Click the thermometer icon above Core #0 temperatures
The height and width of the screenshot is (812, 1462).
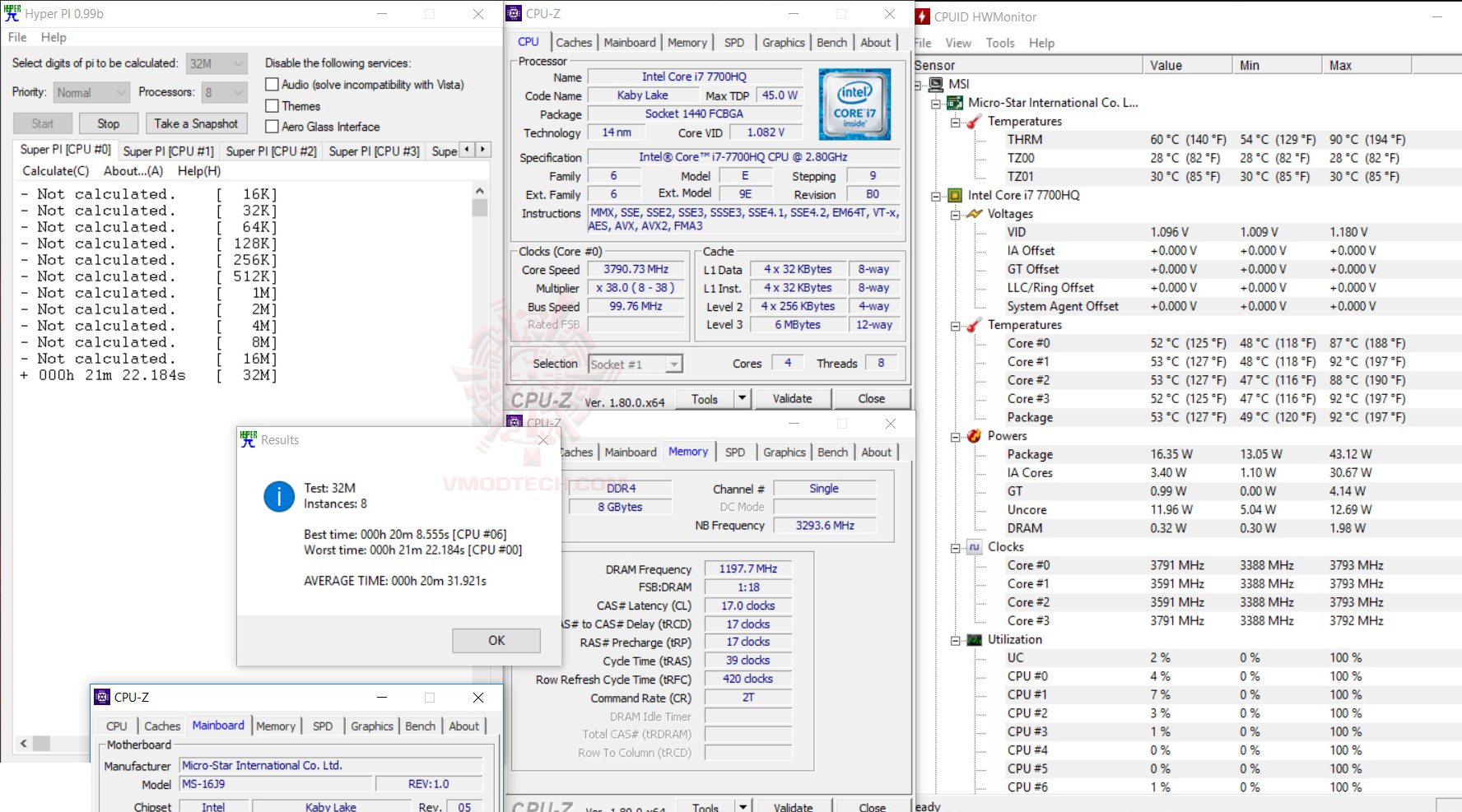coord(974,325)
